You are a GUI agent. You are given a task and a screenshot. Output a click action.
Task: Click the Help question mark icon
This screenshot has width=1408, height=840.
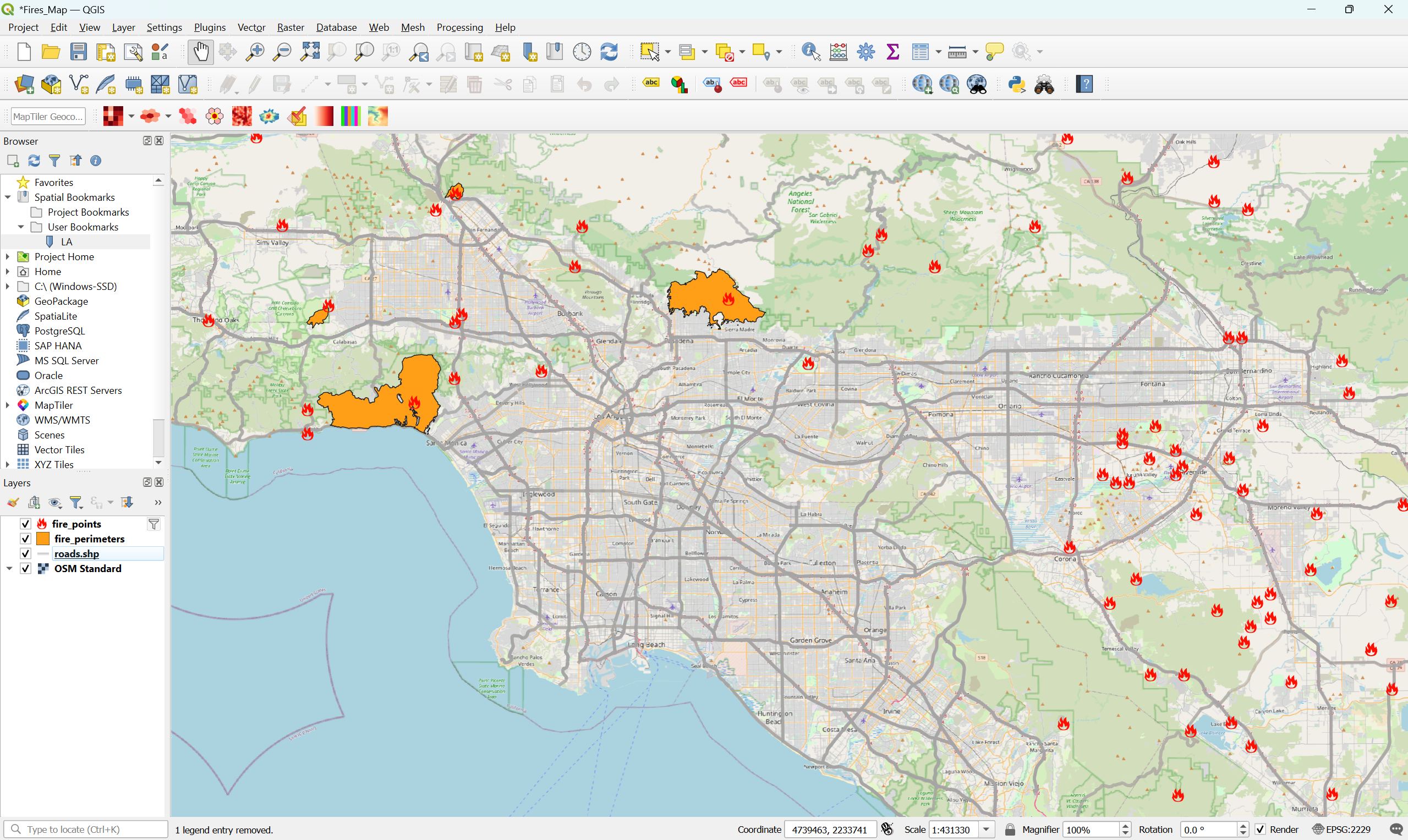[x=1084, y=84]
